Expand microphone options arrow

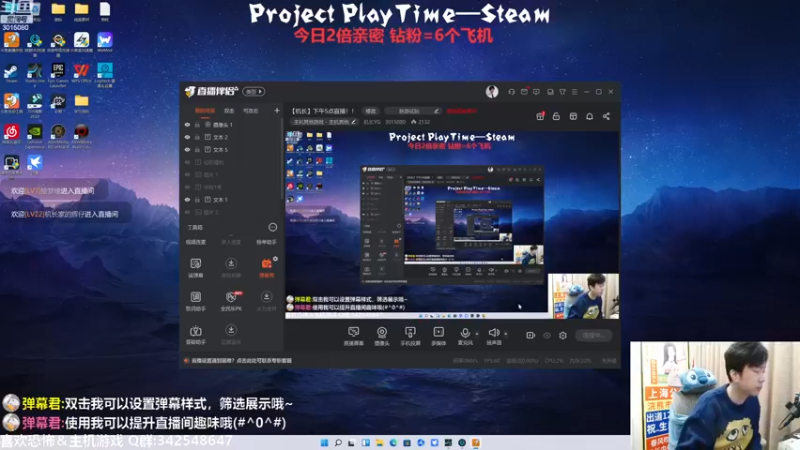(477, 334)
